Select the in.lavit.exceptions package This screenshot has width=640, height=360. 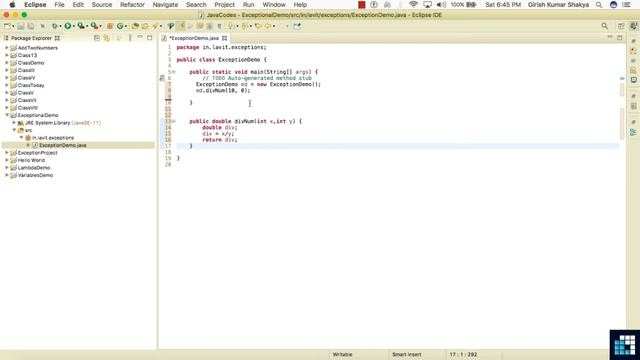coord(53,138)
